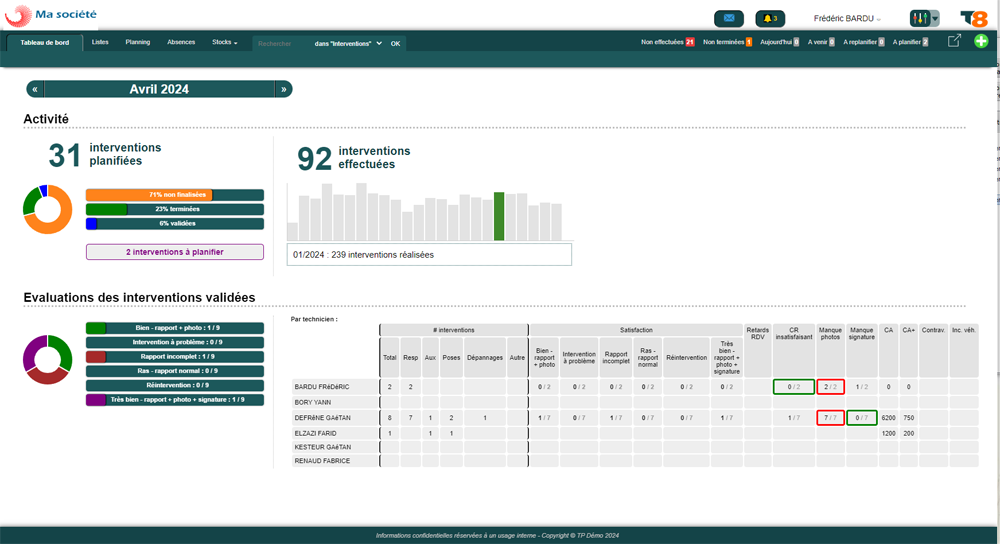Image resolution: width=1000 pixels, height=544 pixels.
Task: Click CA+ value 750 cell
Action: click(909, 418)
